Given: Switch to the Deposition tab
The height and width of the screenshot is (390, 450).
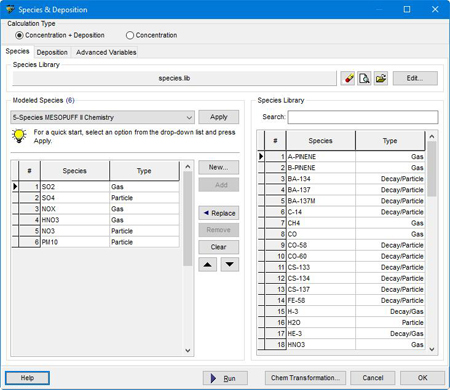Looking at the screenshot, I should [x=52, y=52].
